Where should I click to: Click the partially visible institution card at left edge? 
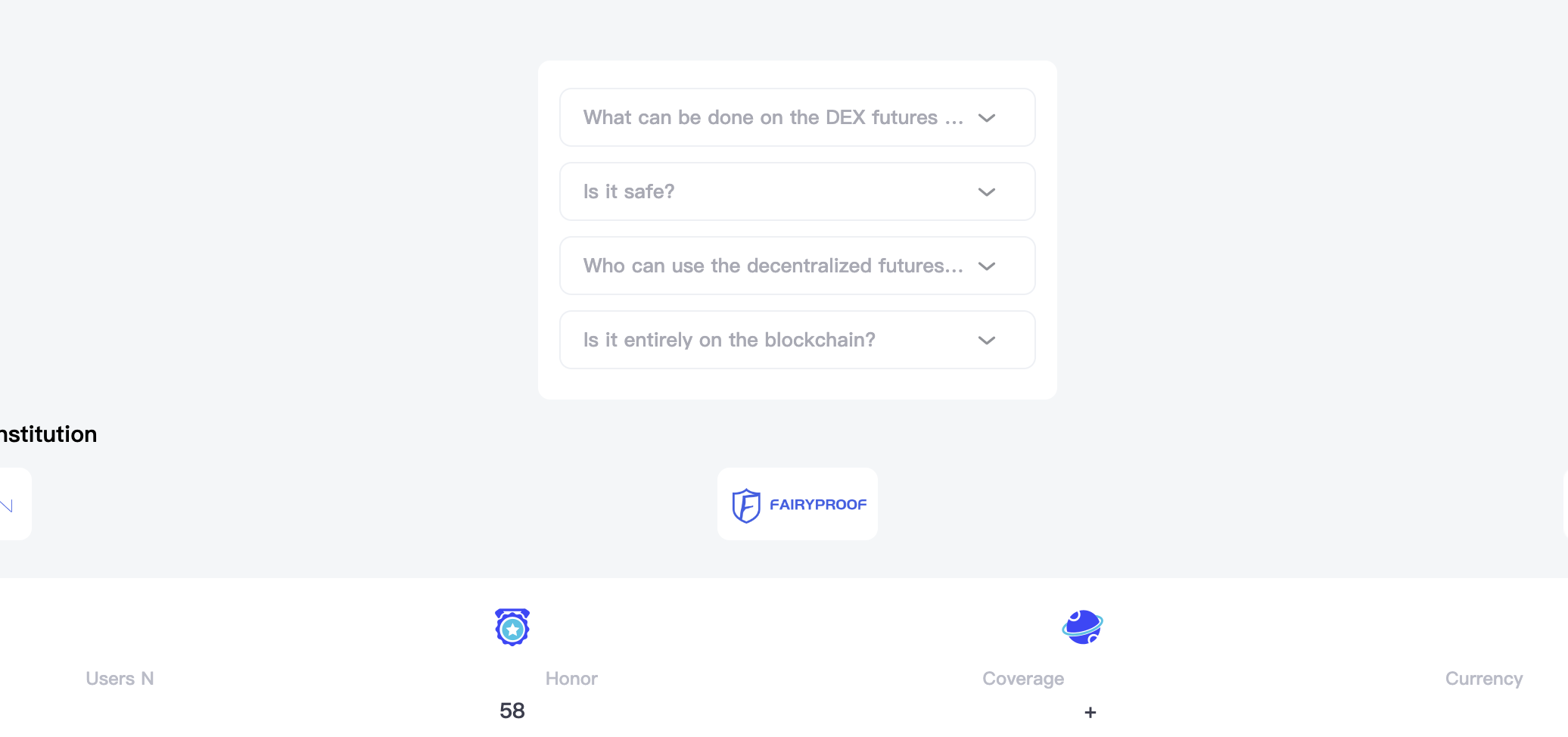click(15, 504)
